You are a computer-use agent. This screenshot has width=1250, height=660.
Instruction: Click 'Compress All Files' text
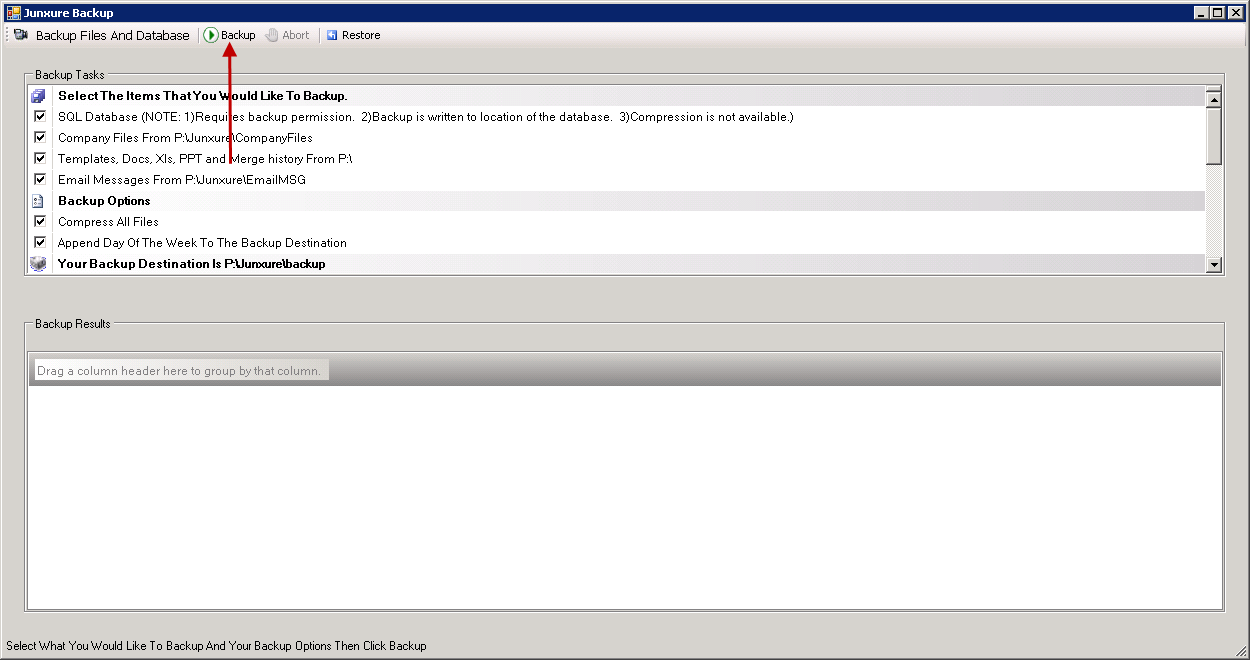[108, 222]
